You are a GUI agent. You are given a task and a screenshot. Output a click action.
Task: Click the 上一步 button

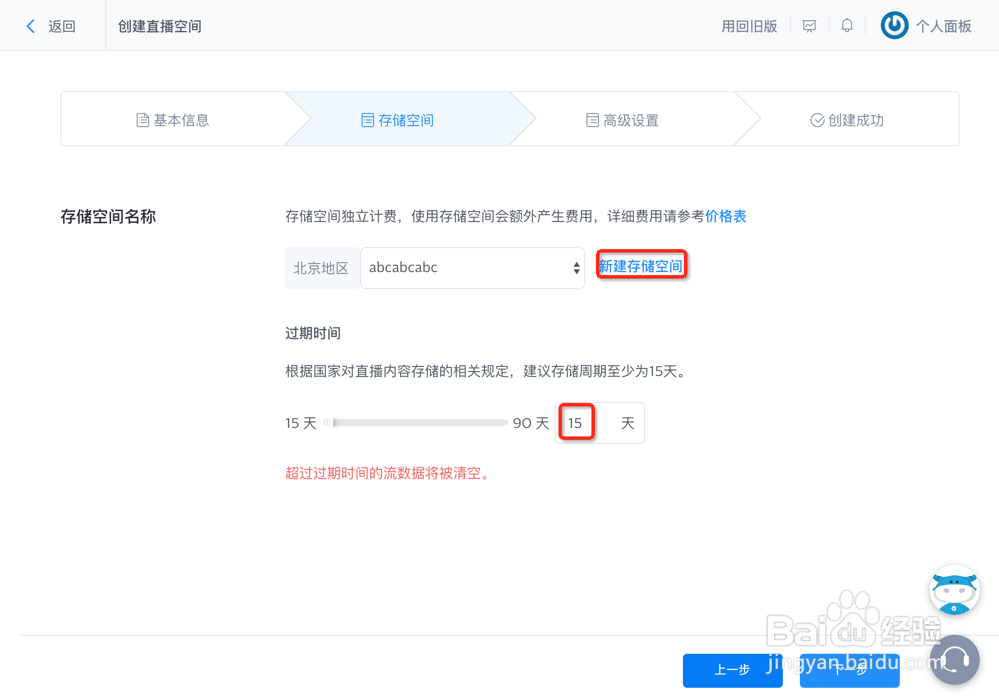pyautogui.click(x=733, y=671)
